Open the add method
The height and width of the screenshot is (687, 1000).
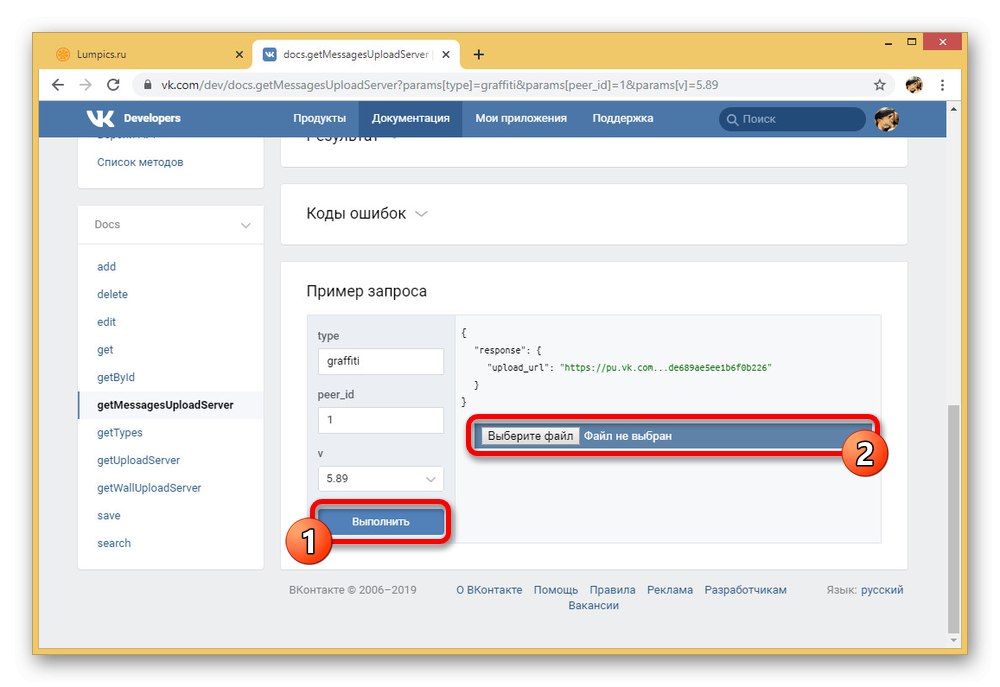[107, 267]
